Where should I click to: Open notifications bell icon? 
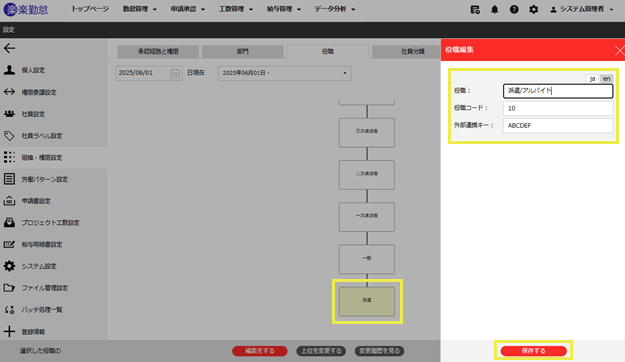click(494, 10)
